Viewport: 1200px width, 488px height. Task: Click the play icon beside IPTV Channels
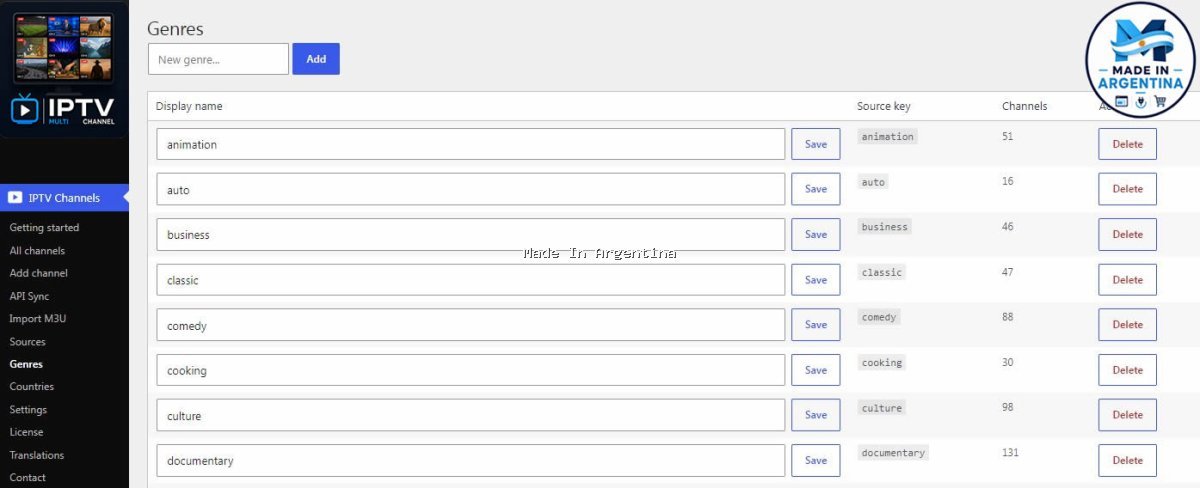(x=16, y=198)
